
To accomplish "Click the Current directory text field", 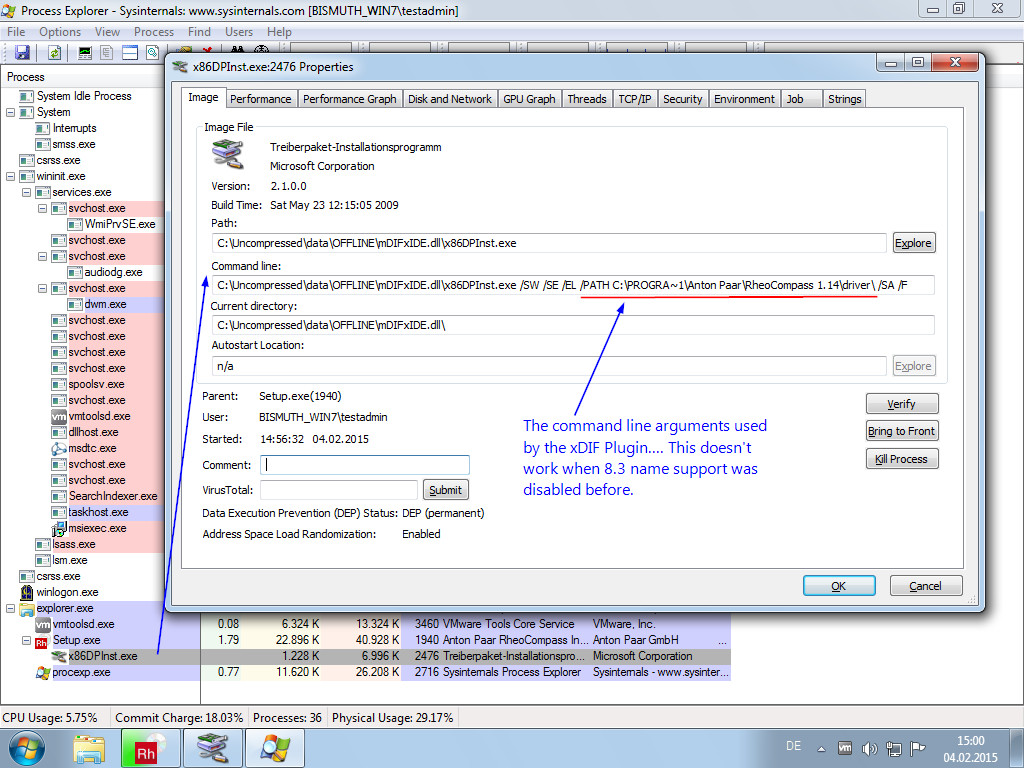I will [x=573, y=325].
